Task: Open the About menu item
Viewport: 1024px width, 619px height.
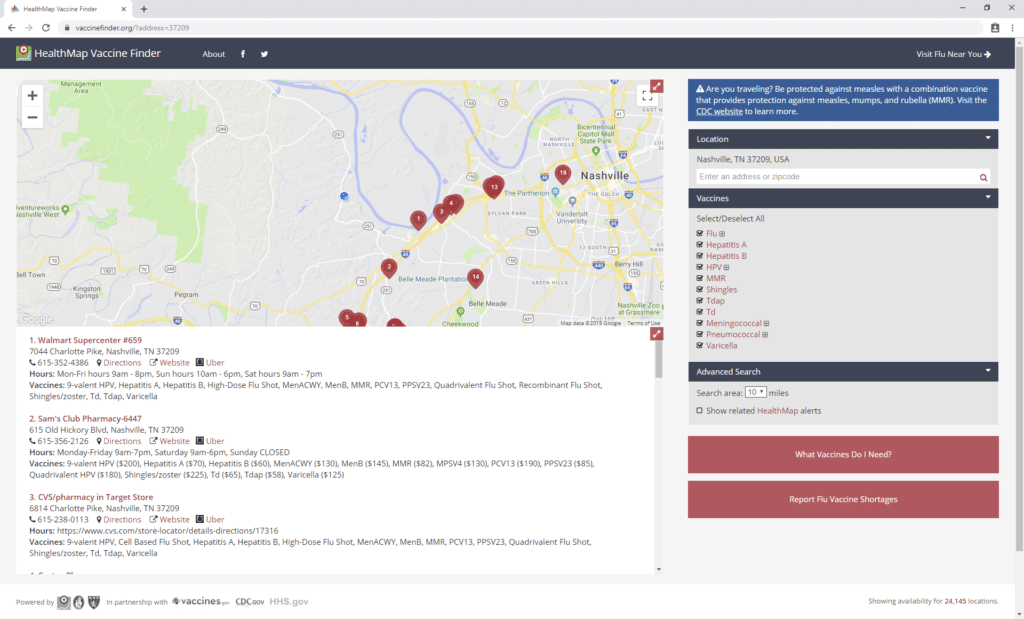Action: (x=214, y=54)
